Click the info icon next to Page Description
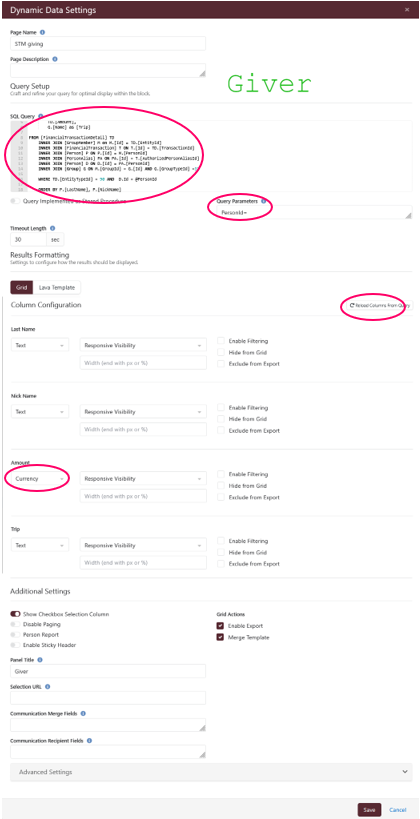 [55, 60]
